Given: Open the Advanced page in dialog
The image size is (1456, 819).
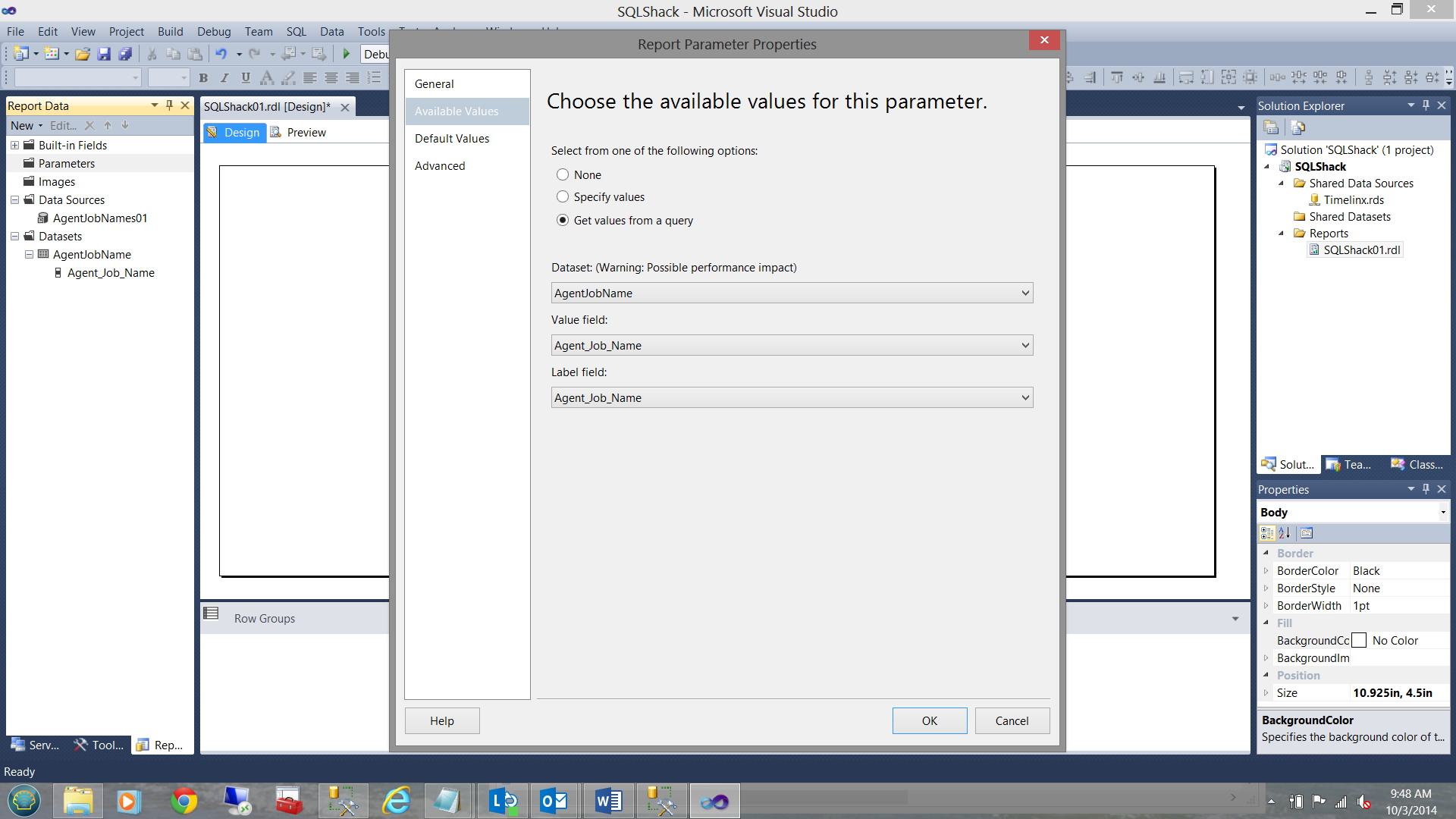Looking at the screenshot, I should tap(440, 166).
